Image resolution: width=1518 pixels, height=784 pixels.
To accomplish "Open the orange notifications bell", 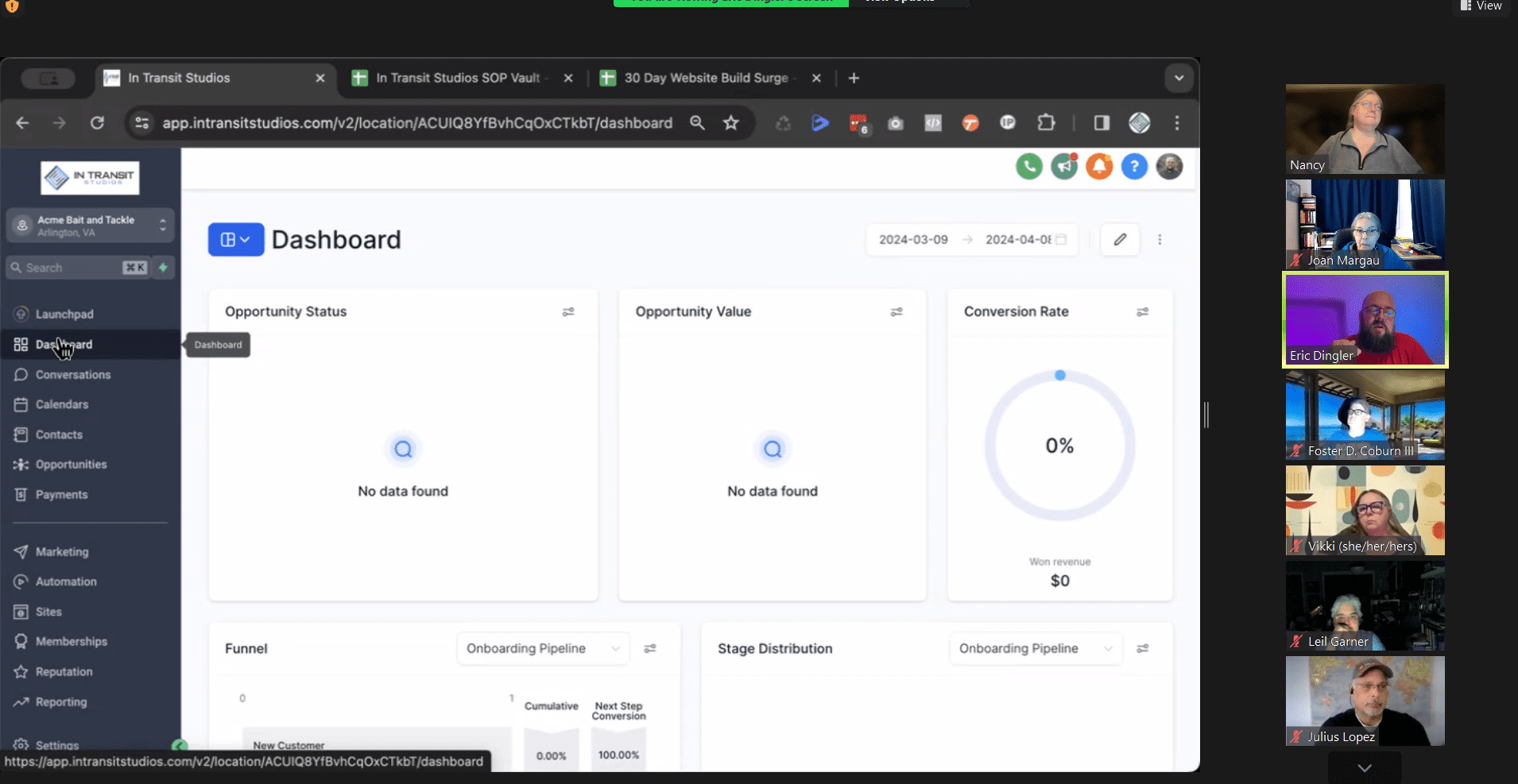I will pos(1099,167).
